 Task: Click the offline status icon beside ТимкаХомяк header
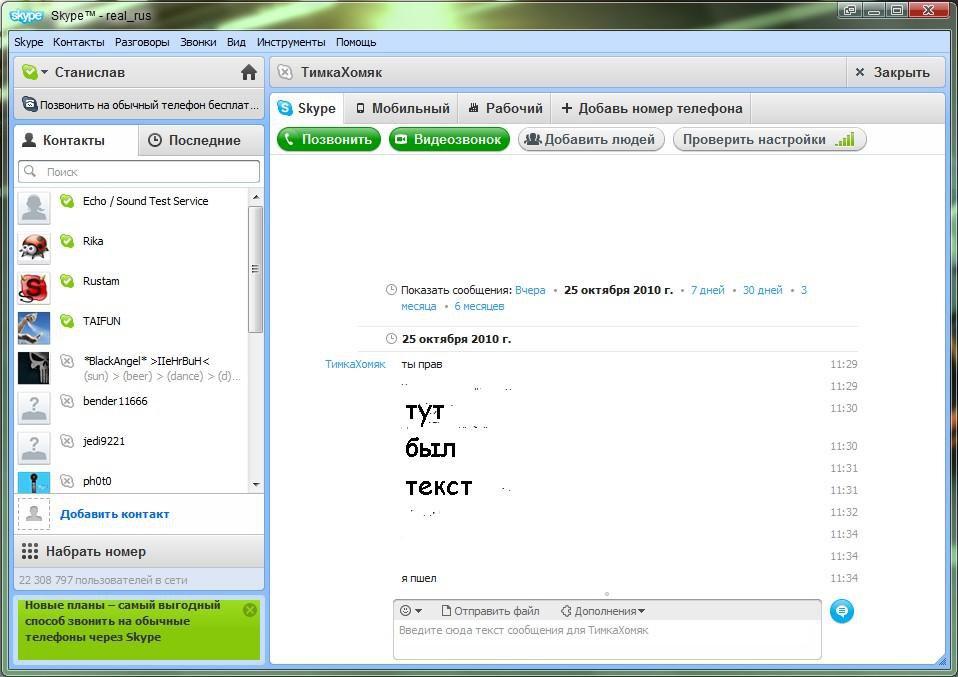[x=285, y=72]
